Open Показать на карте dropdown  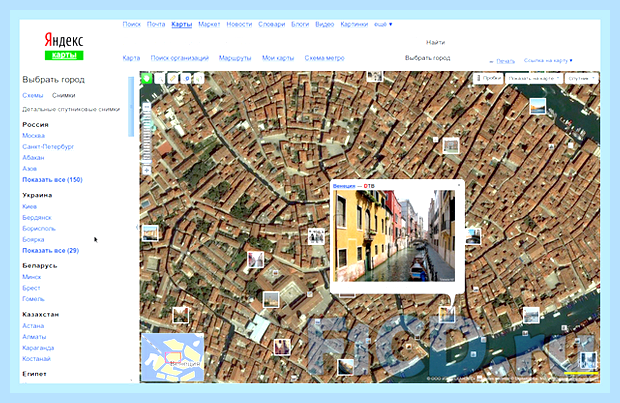click(x=534, y=78)
